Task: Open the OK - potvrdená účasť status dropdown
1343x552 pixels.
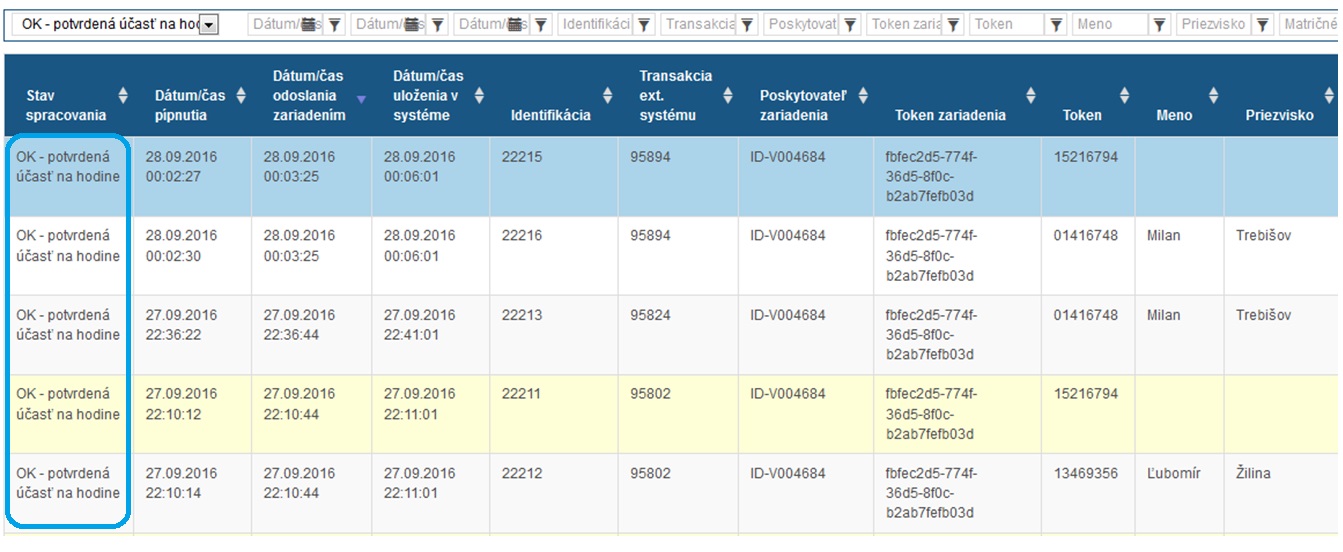Action: [x=209, y=25]
